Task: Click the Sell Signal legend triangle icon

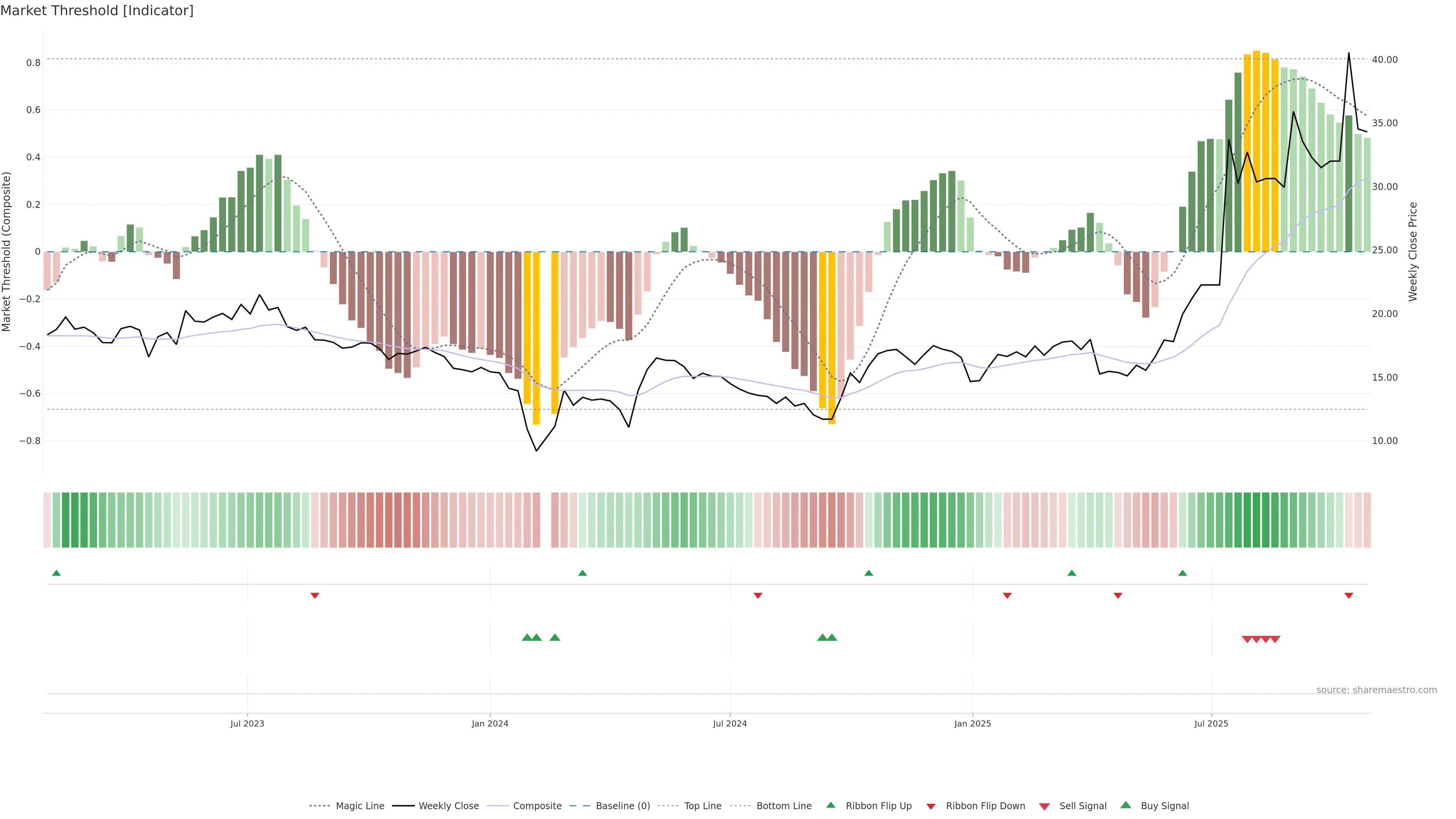Action: coord(1044,806)
